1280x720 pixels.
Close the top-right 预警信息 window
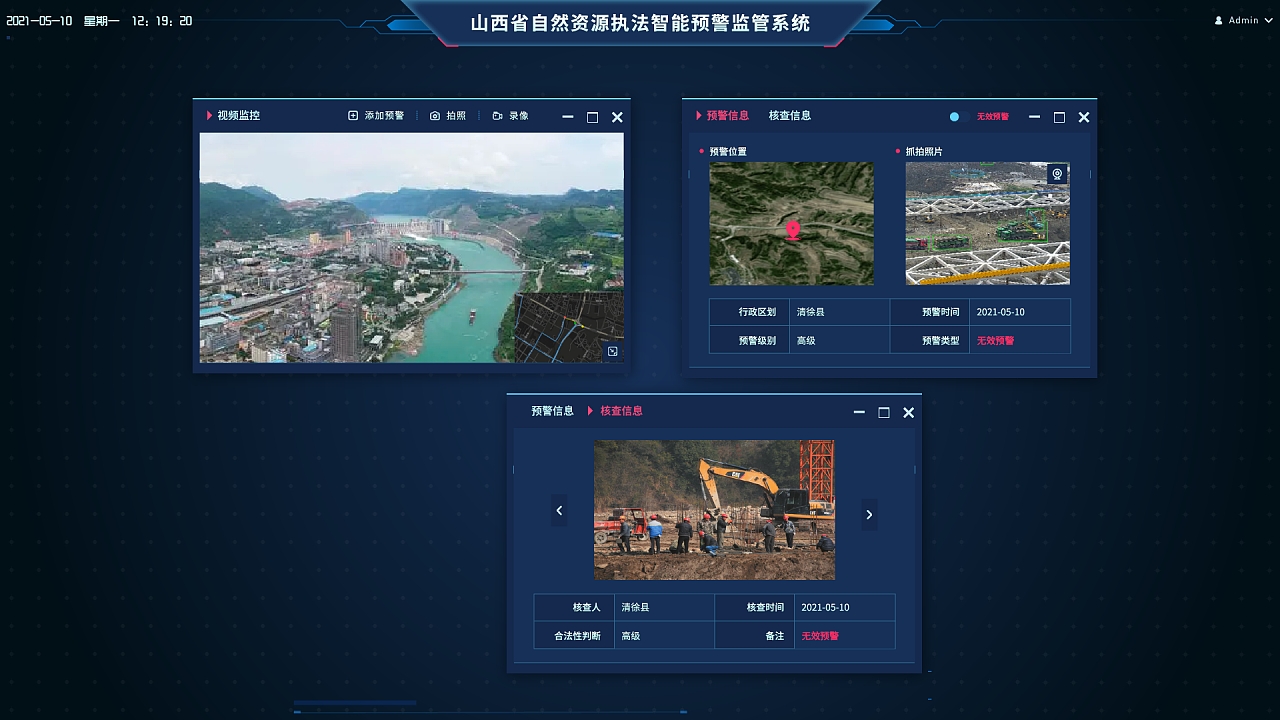click(x=1084, y=117)
